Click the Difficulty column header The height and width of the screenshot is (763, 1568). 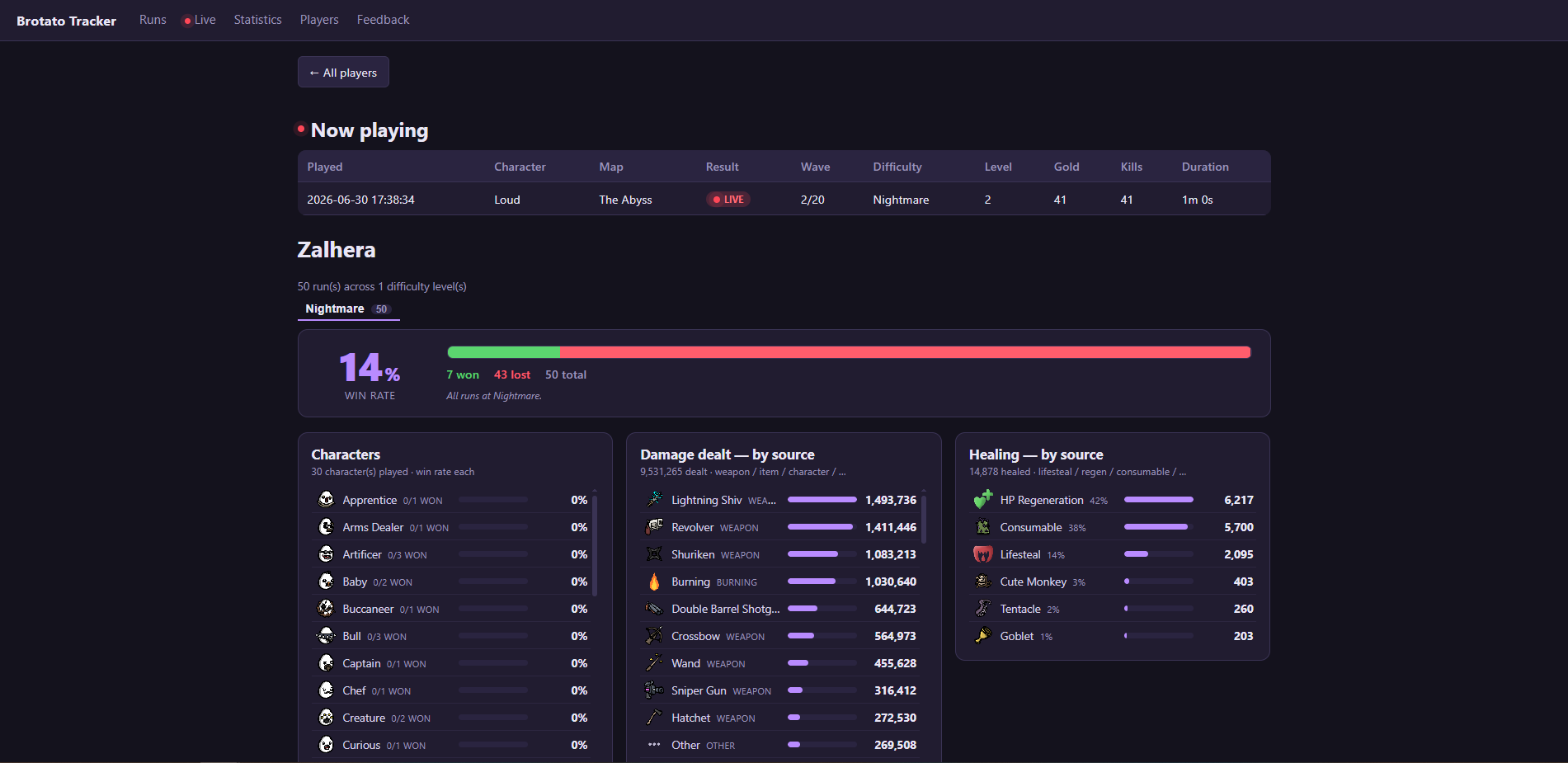point(897,167)
